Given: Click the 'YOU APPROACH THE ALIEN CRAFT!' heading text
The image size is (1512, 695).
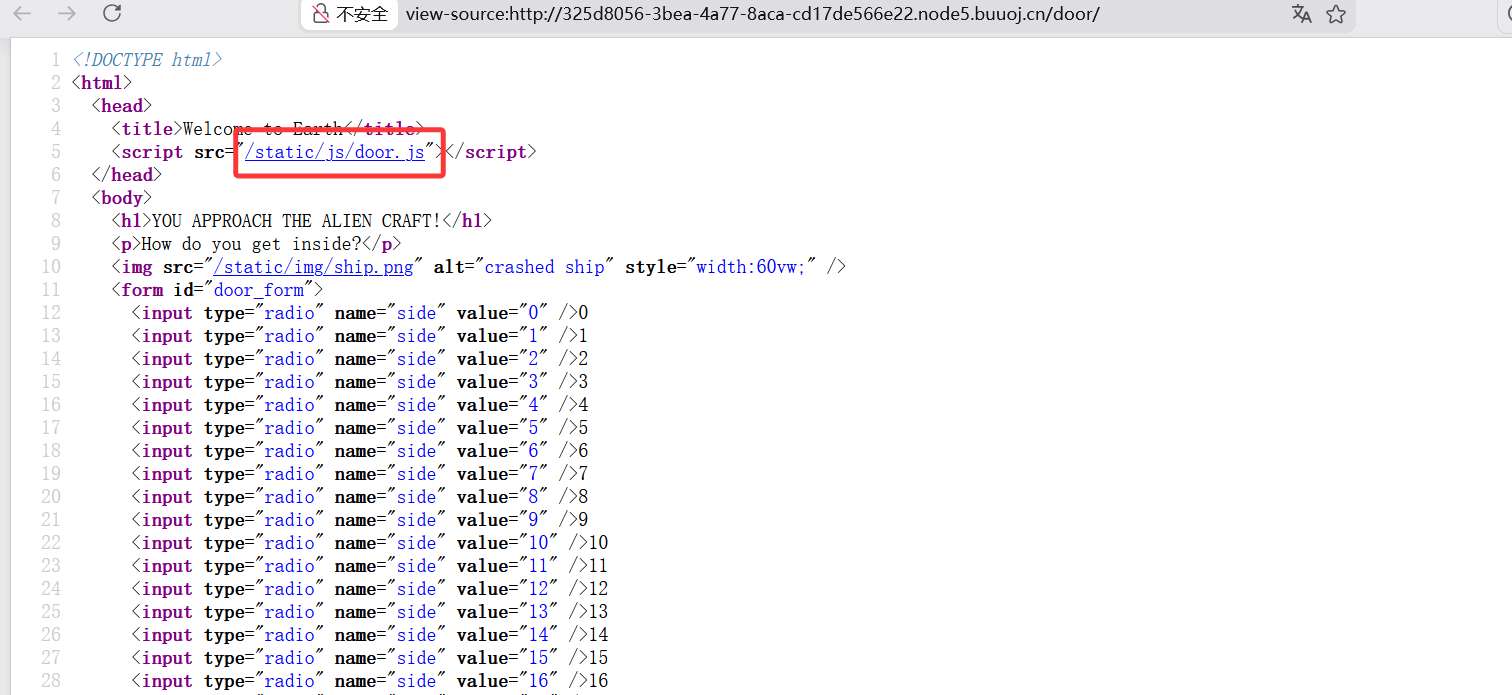Looking at the screenshot, I should [x=296, y=221].
